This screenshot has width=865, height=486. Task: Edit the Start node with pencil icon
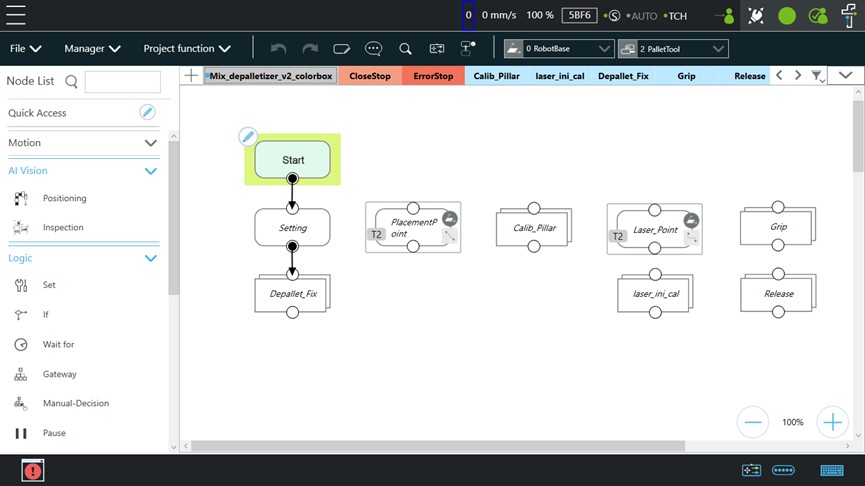pos(248,136)
